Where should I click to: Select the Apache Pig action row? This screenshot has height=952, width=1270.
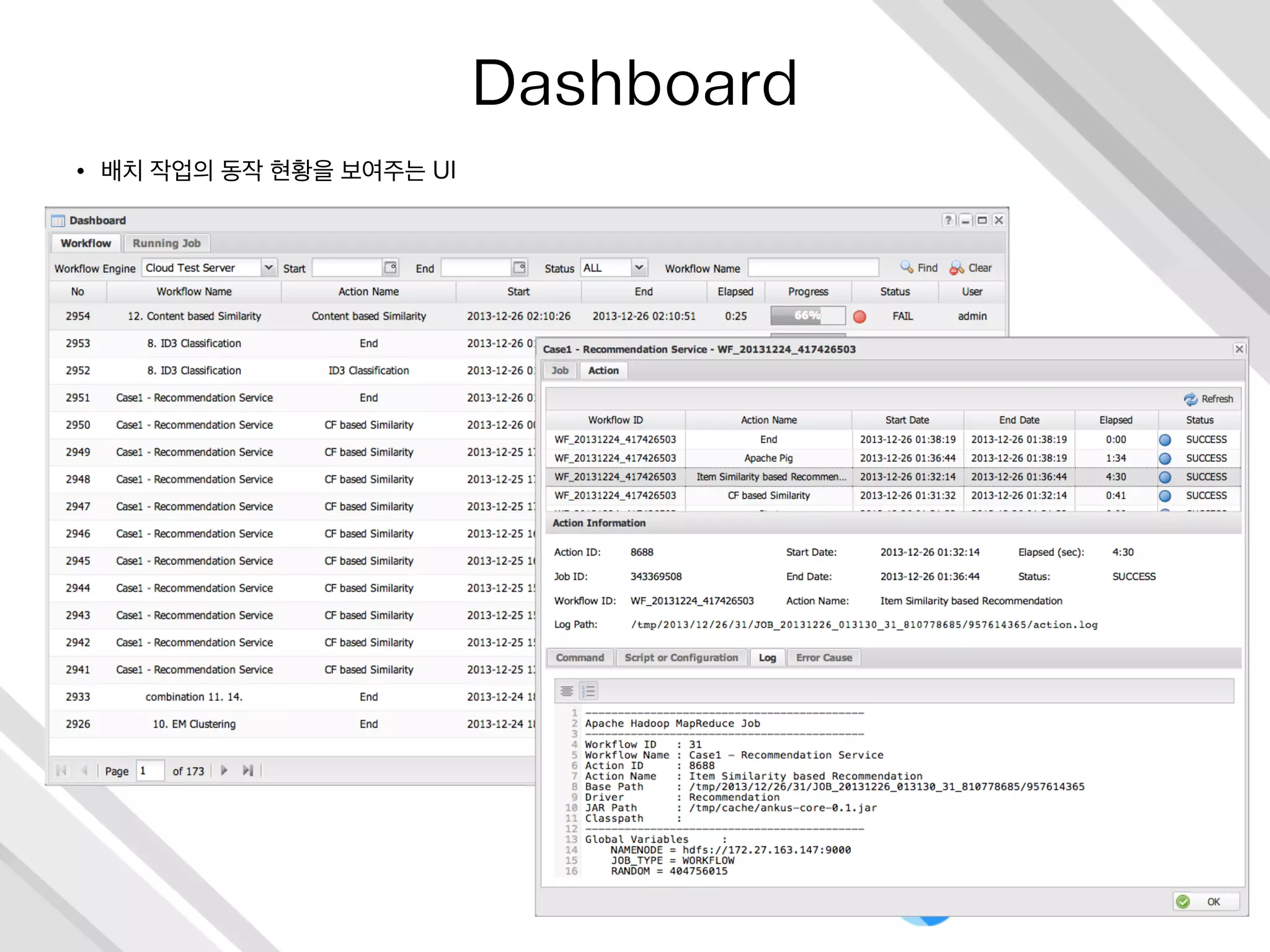click(768, 458)
